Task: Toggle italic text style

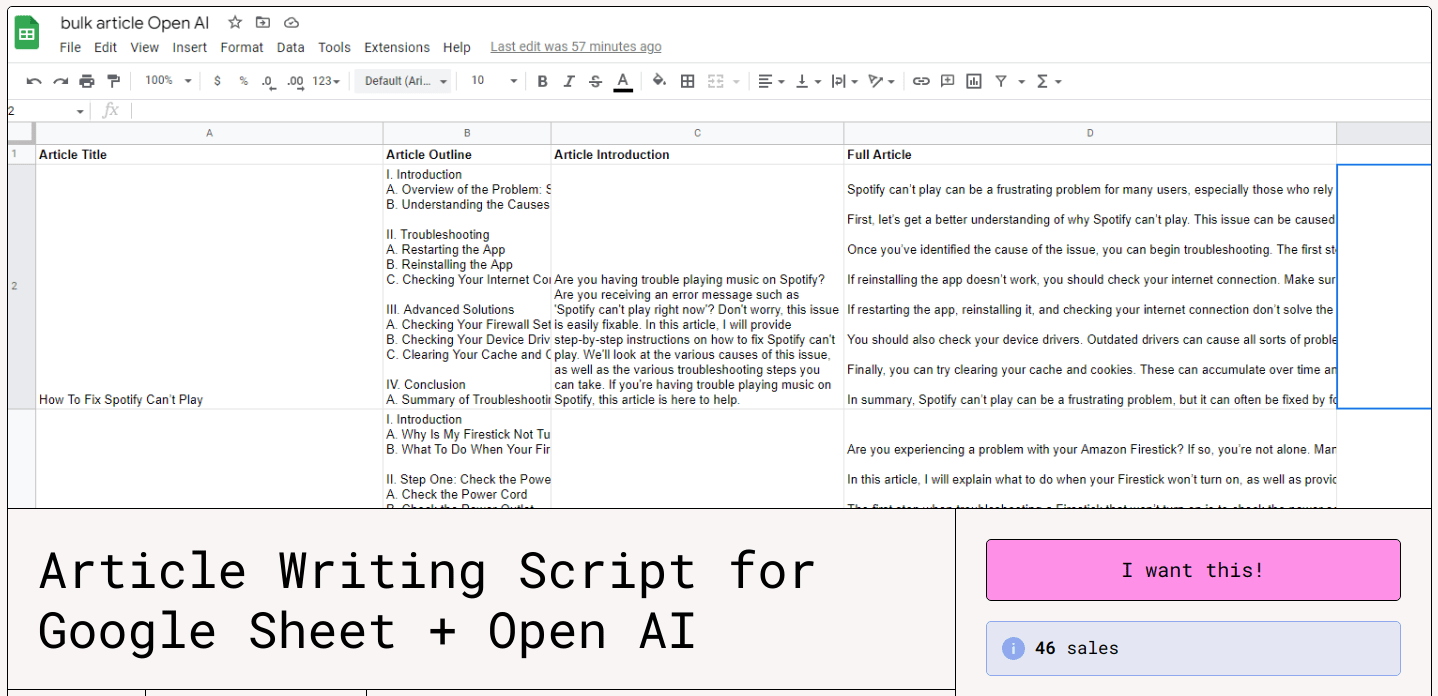Action: (569, 81)
